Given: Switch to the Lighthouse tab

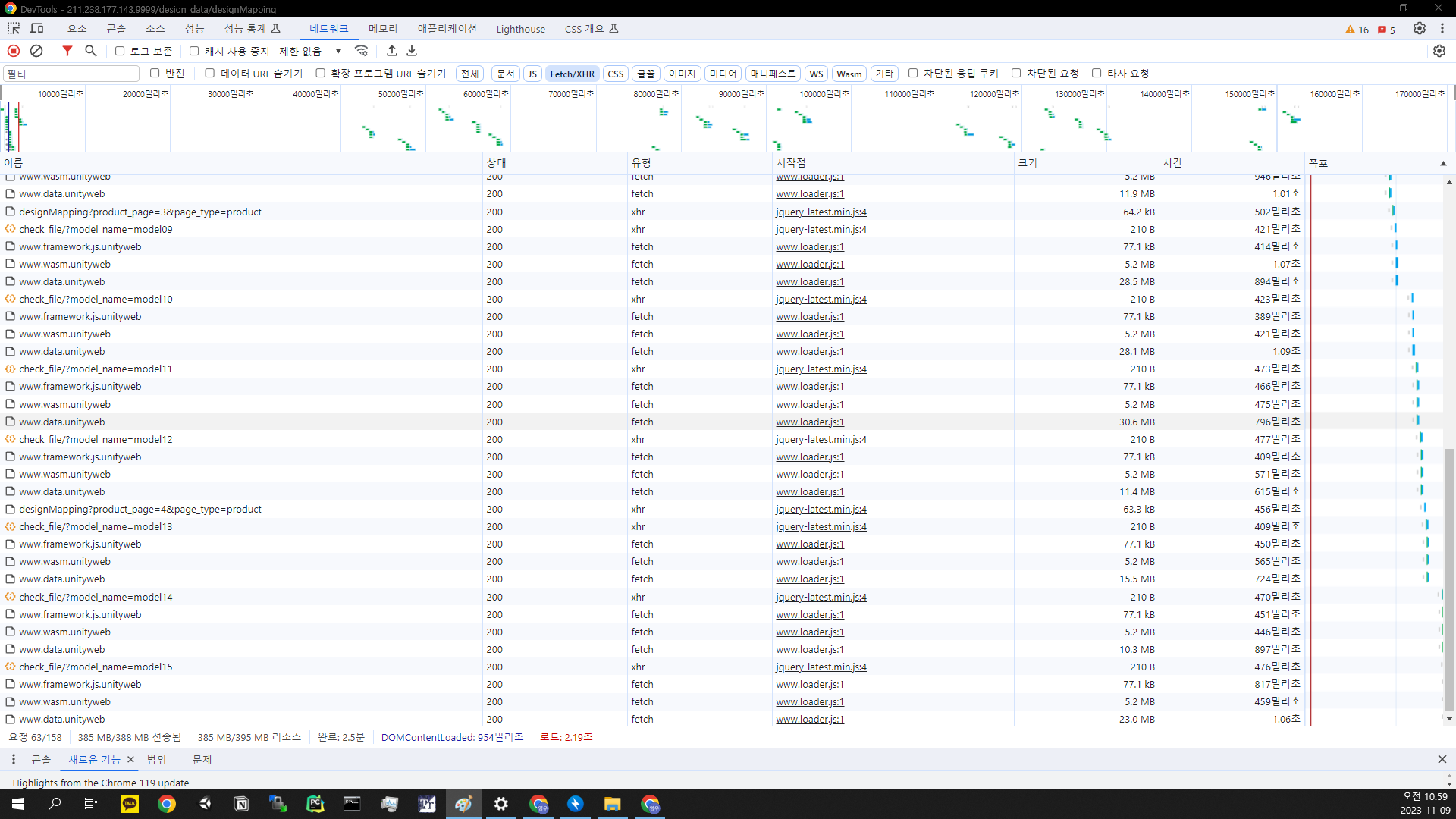Looking at the screenshot, I should (x=520, y=29).
